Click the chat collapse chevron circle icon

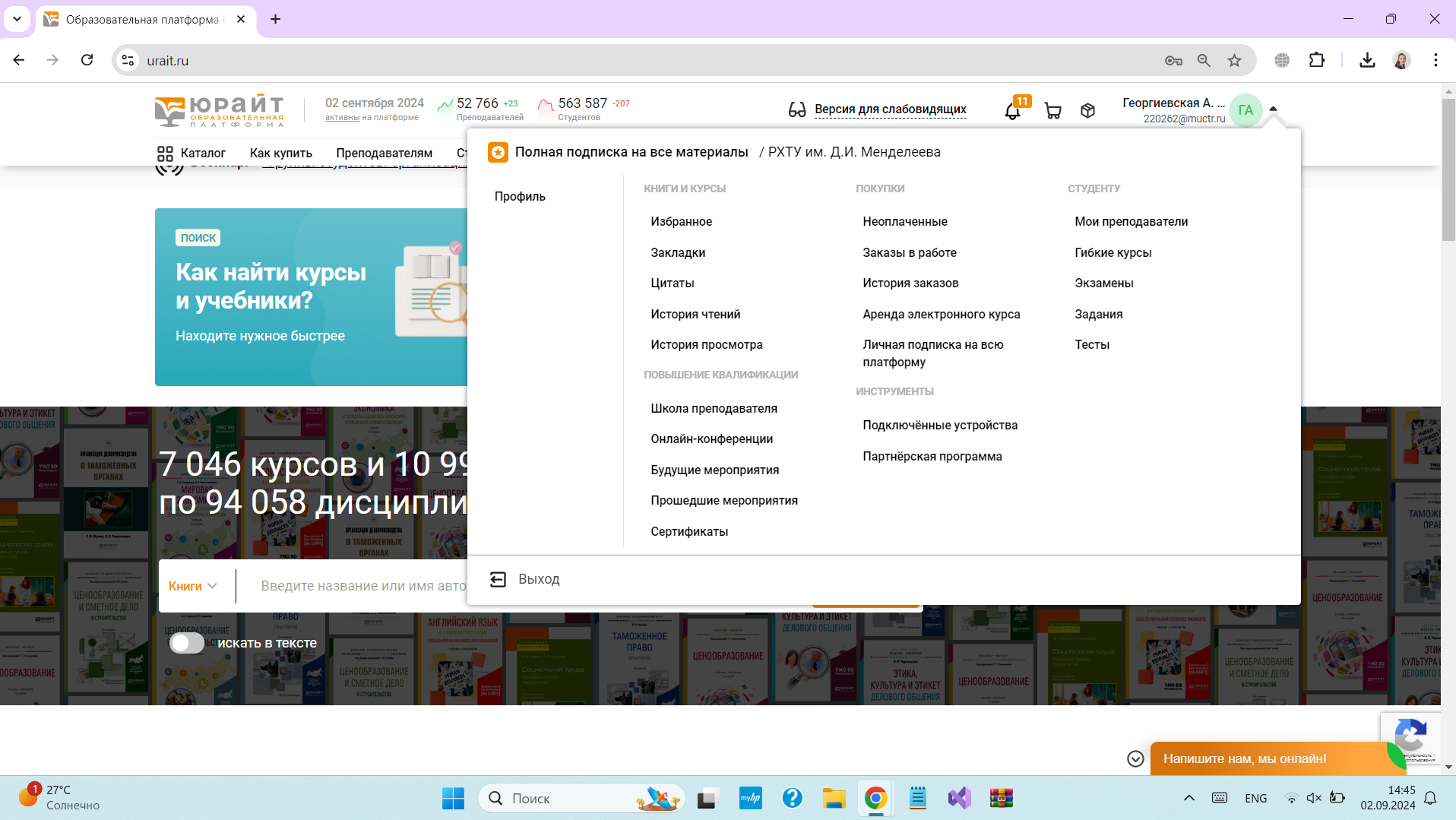[x=1135, y=758]
